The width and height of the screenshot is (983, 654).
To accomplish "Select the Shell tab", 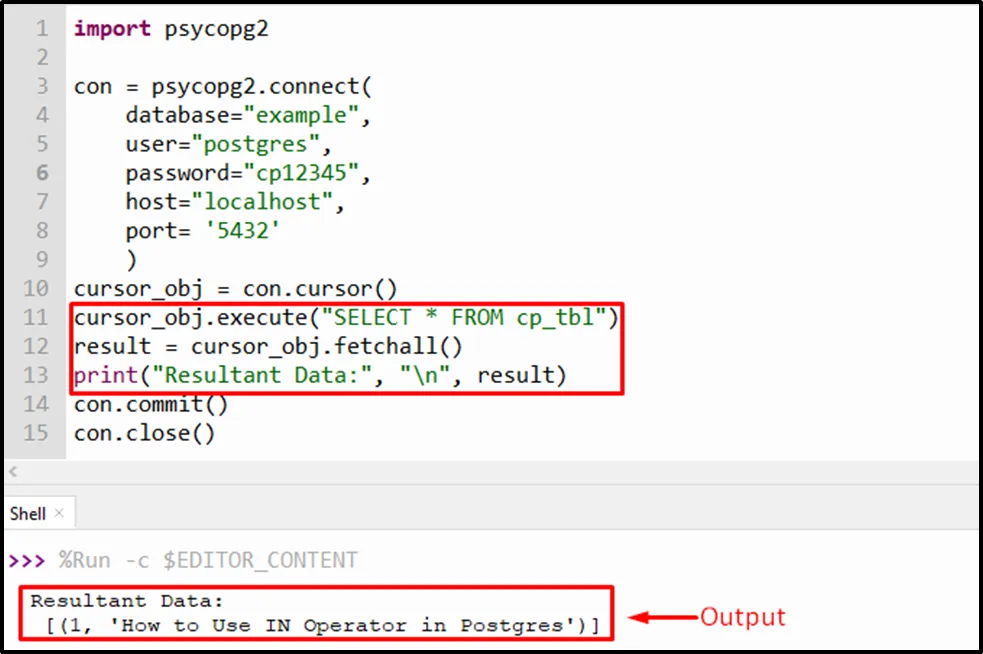I will [x=28, y=513].
